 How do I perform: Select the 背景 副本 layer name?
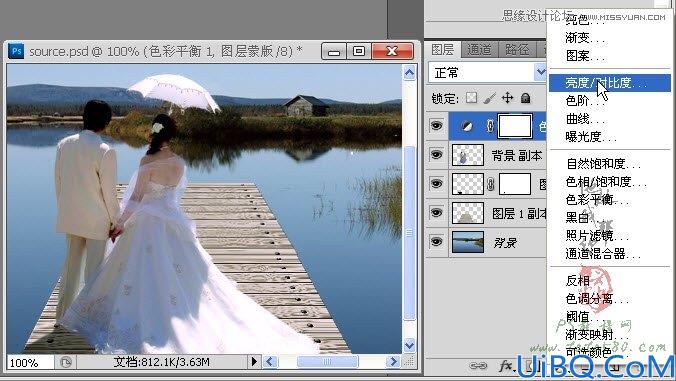click(x=517, y=155)
